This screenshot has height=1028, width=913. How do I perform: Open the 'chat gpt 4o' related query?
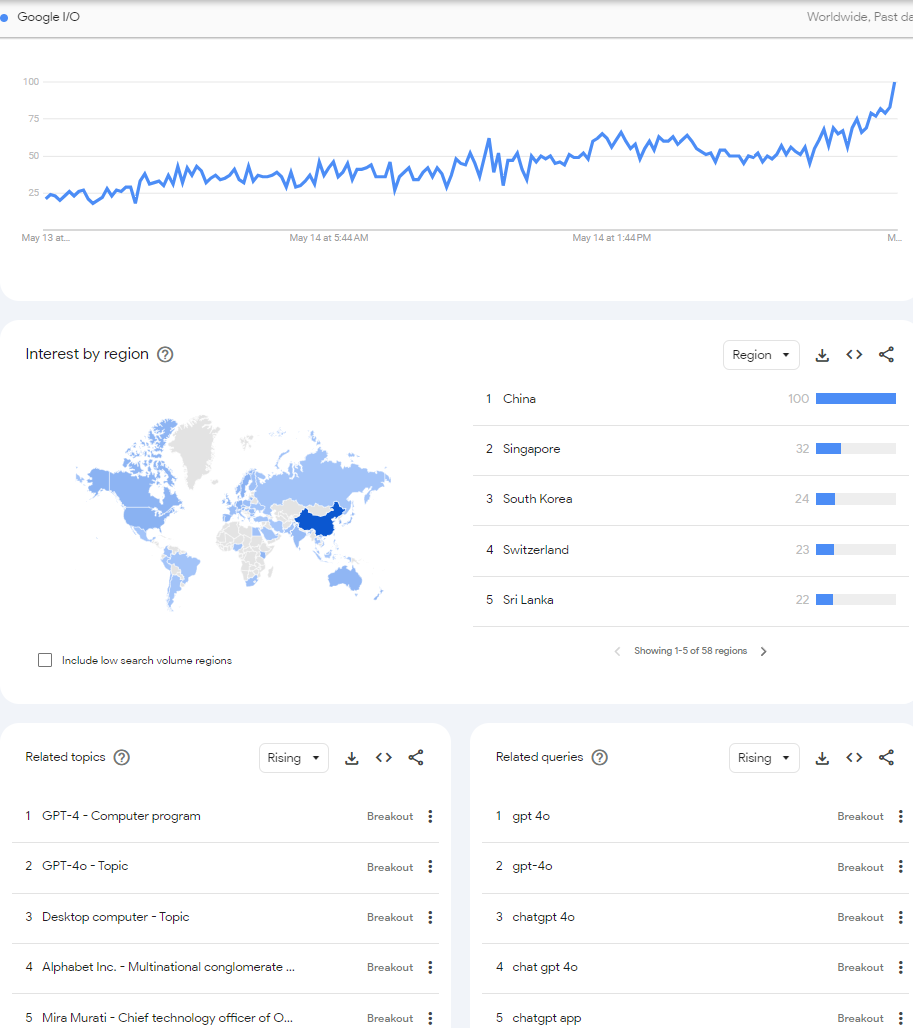coord(545,967)
